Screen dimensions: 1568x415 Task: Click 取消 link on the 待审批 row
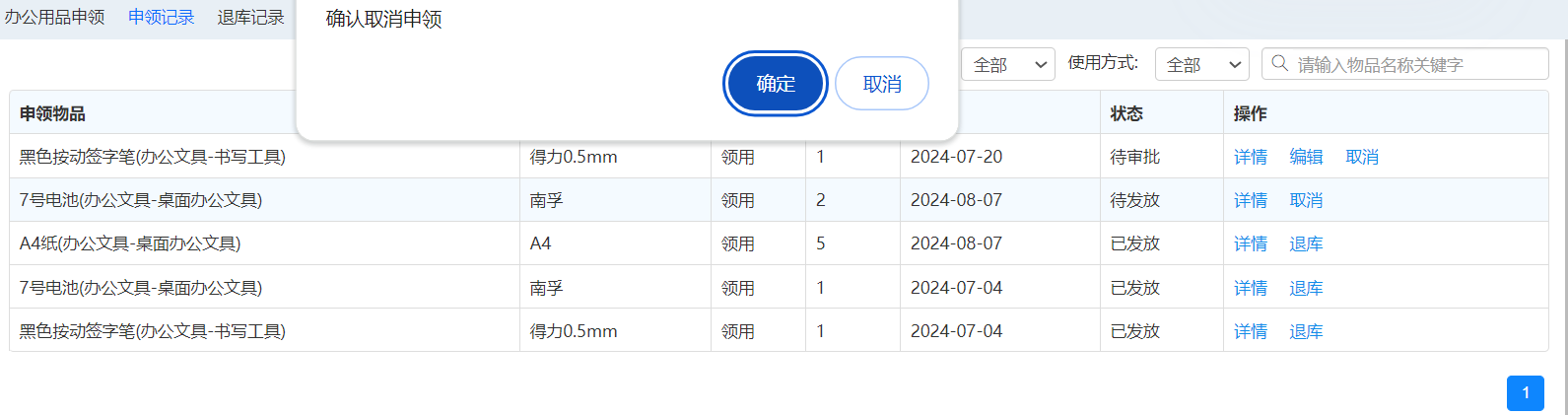(1362, 157)
